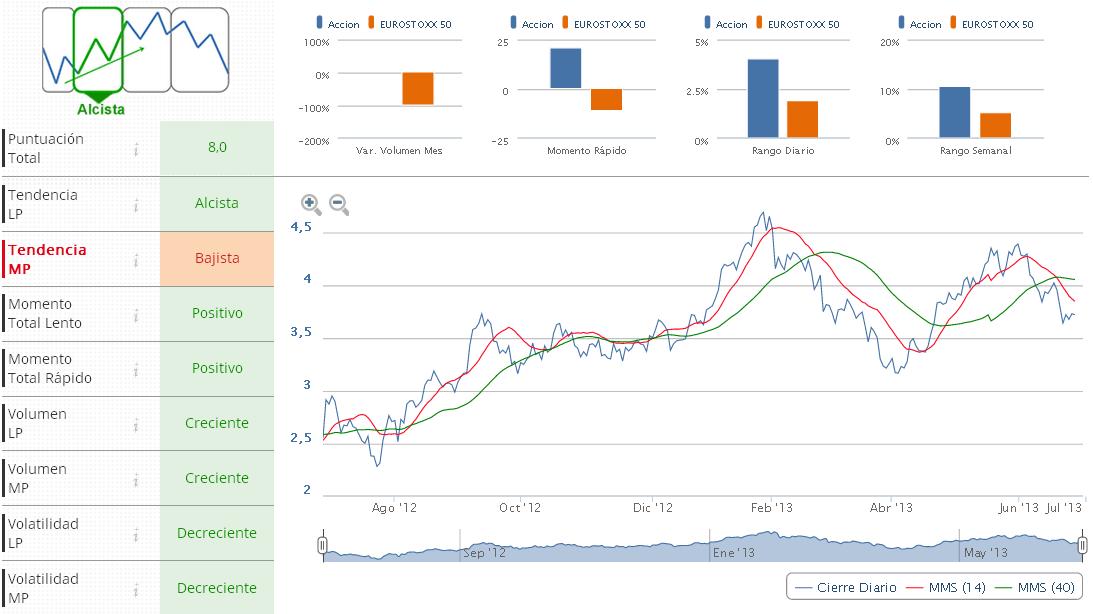Open info icon for Momento Total Rápido
The height and width of the screenshot is (614, 1093).
[136, 369]
